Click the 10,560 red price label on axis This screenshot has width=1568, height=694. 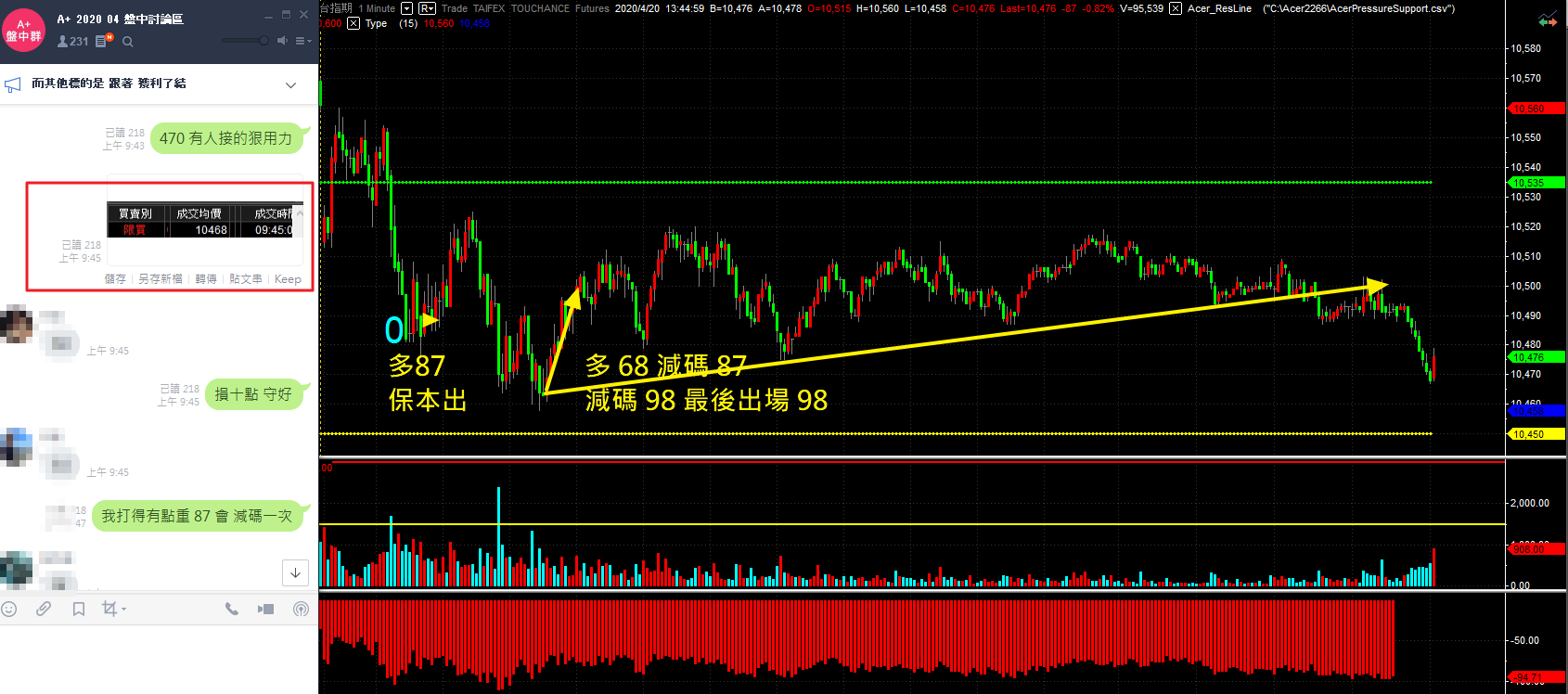[1537, 109]
